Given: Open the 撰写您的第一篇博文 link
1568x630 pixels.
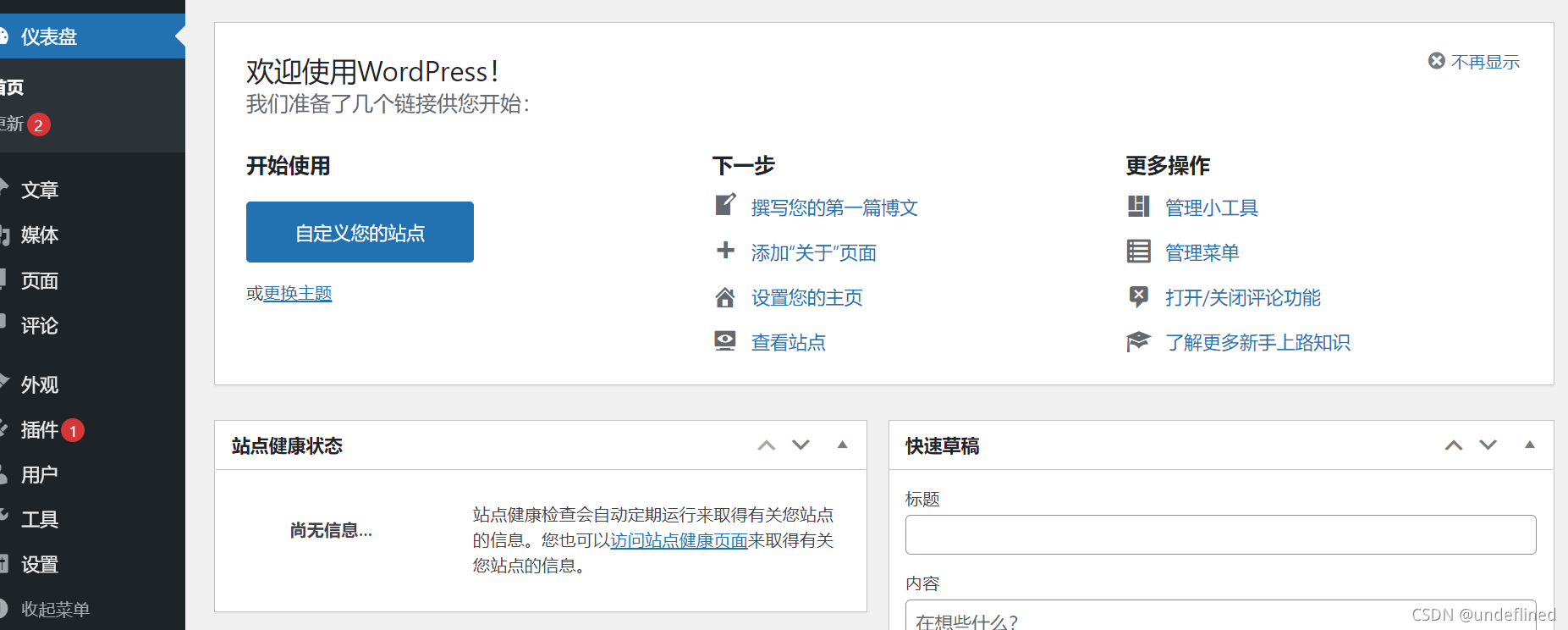Looking at the screenshot, I should 834,207.
